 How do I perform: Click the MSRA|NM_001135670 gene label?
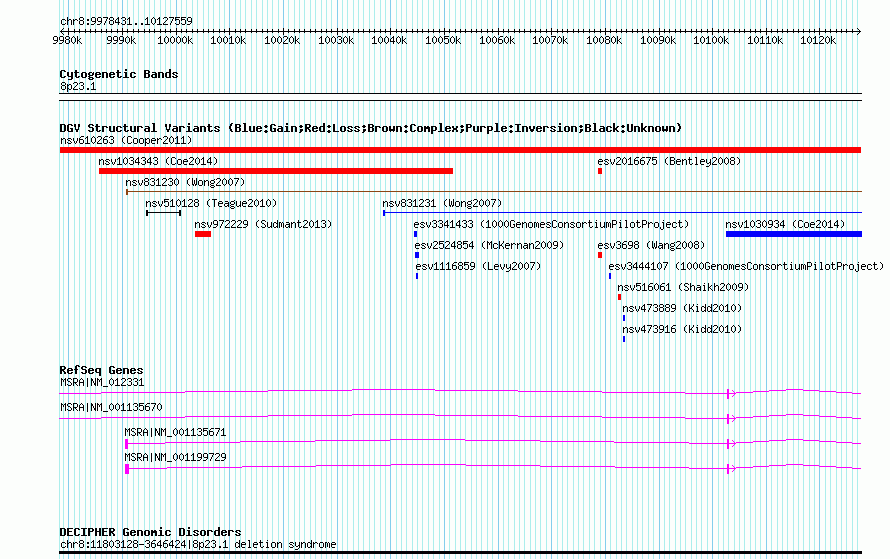tap(111, 407)
